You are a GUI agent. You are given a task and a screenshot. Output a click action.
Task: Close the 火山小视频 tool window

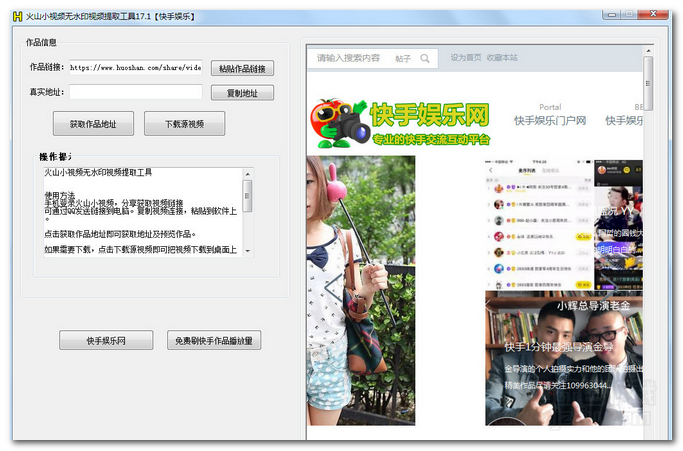[x=653, y=15]
